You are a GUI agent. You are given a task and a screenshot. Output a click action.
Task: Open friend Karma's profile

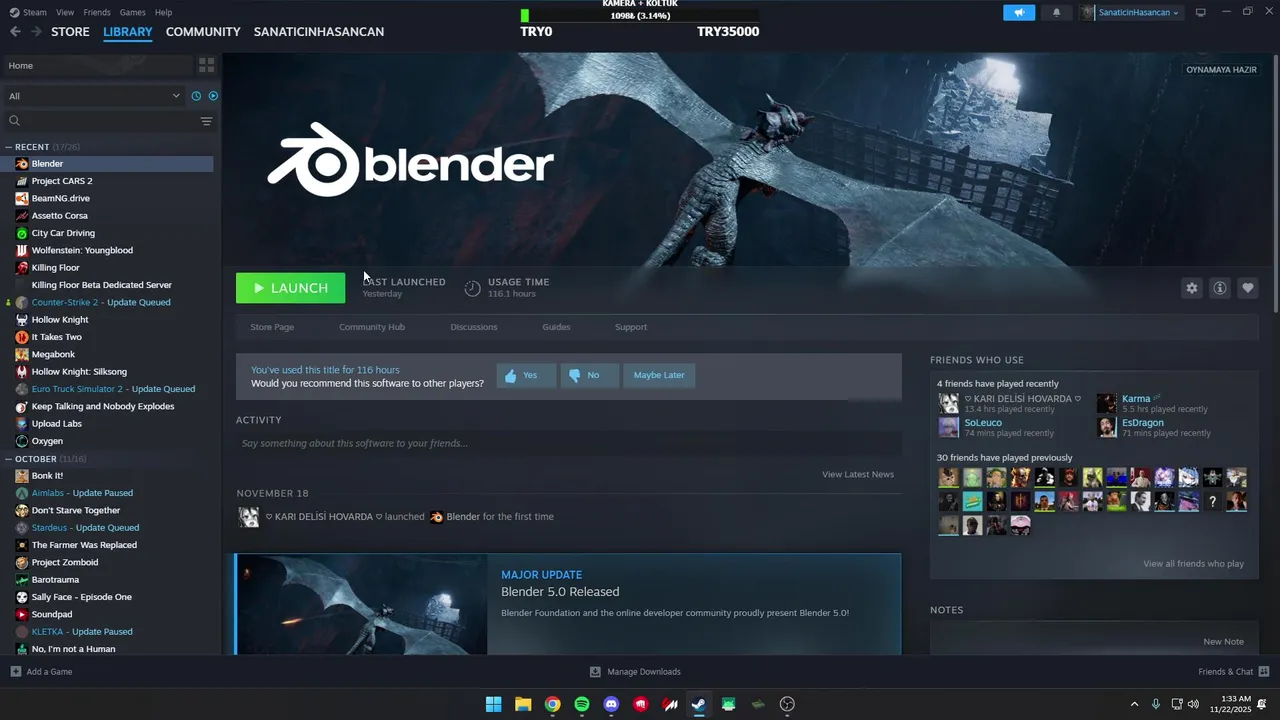[1136, 399]
